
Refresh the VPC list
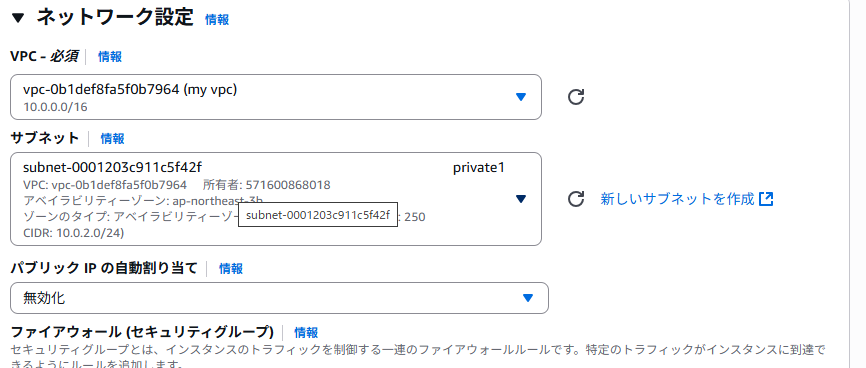576,97
